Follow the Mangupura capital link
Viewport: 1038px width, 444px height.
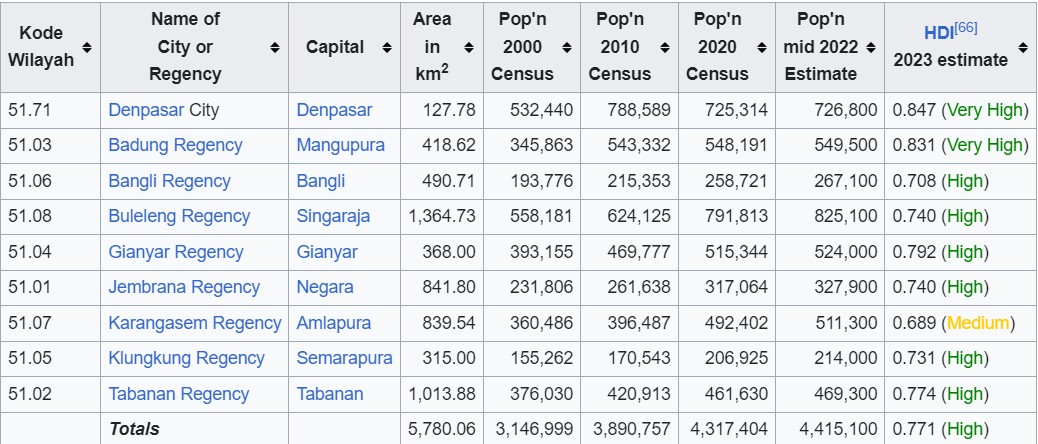[340, 145]
